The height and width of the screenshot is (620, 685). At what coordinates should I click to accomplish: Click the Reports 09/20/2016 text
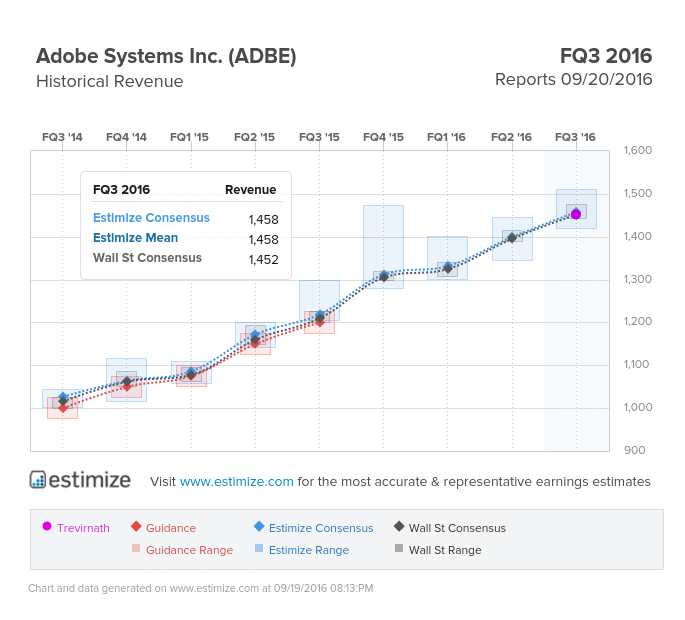(x=573, y=80)
